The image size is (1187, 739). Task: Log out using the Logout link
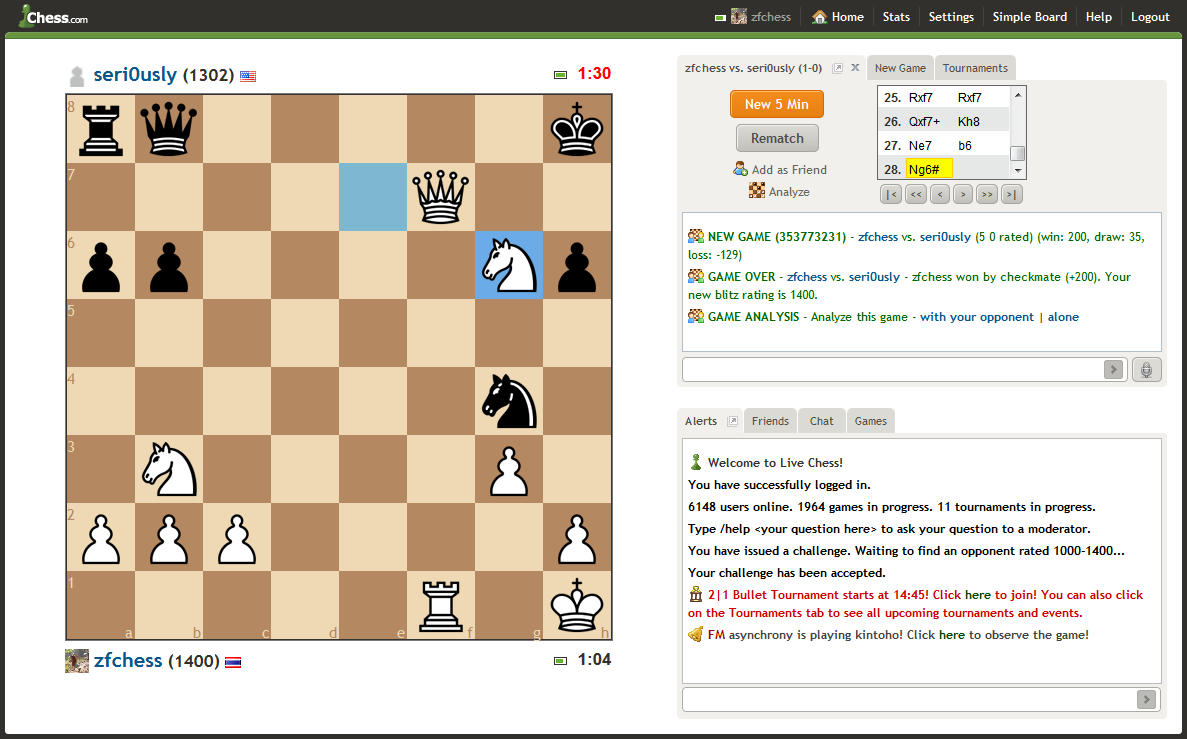[1150, 17]
